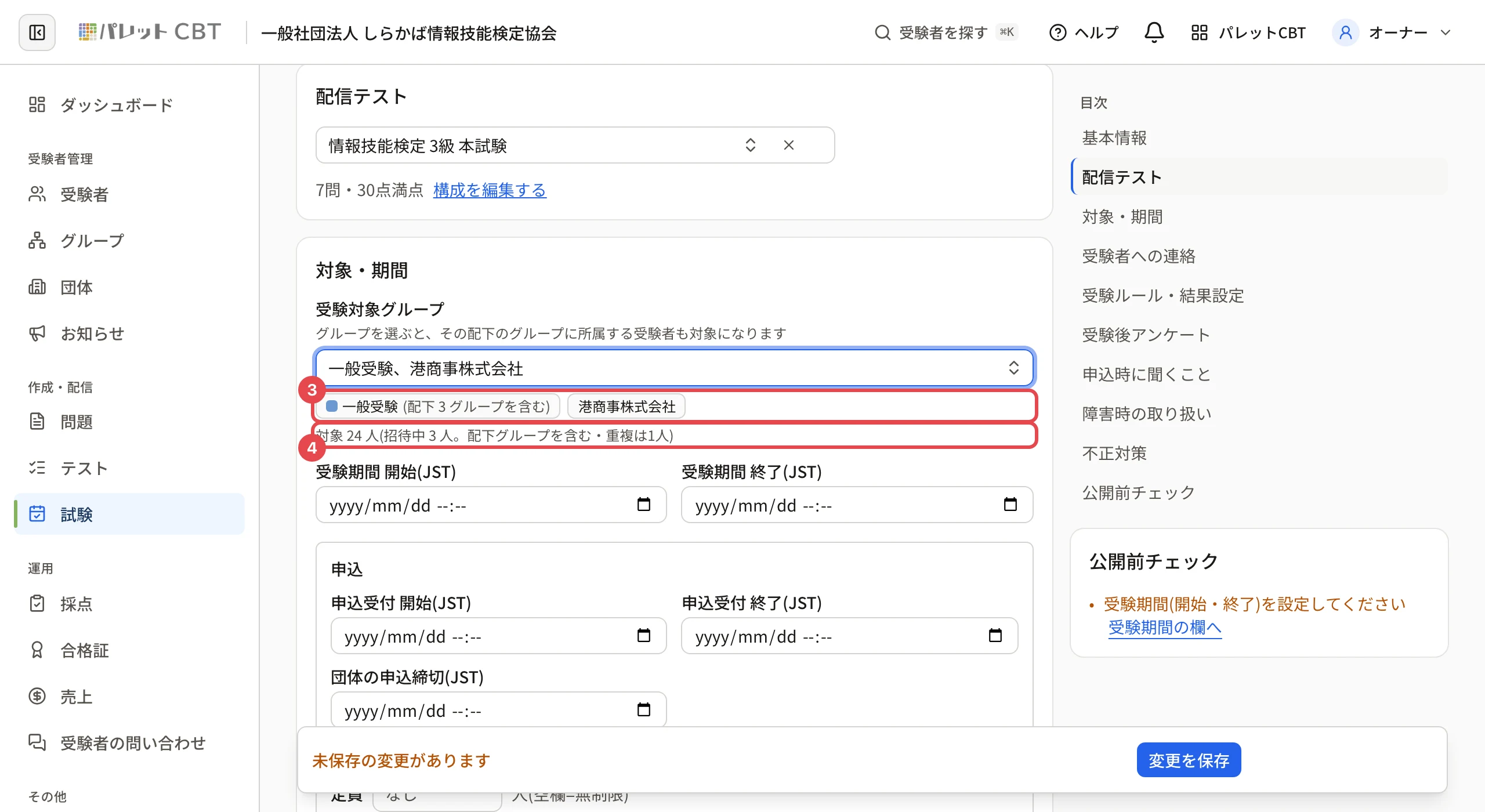
Task: Open 受験者 in the sidebar
Action: pos(129,194)
